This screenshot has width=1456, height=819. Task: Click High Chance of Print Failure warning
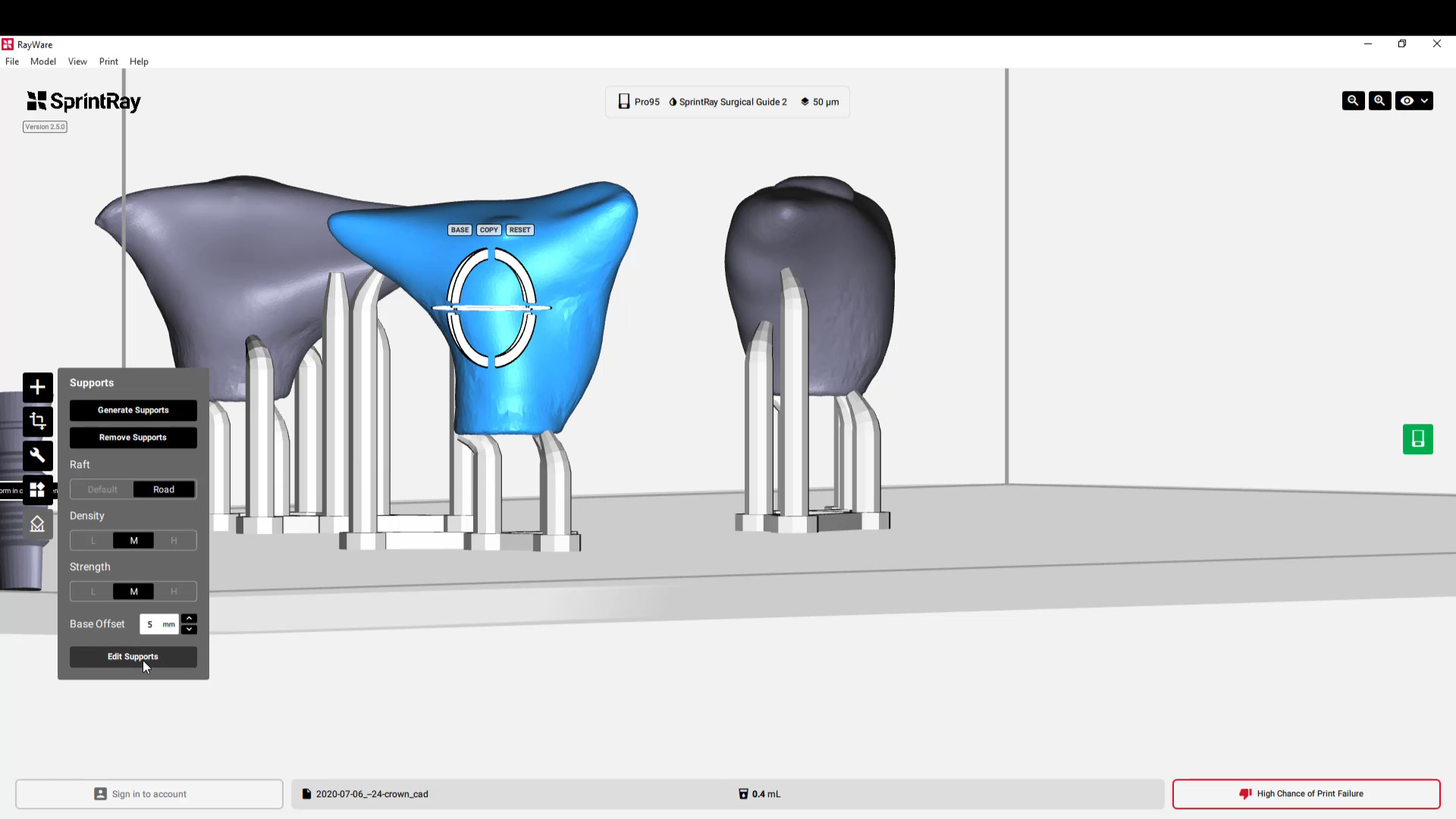click(x=1306, y=794)
